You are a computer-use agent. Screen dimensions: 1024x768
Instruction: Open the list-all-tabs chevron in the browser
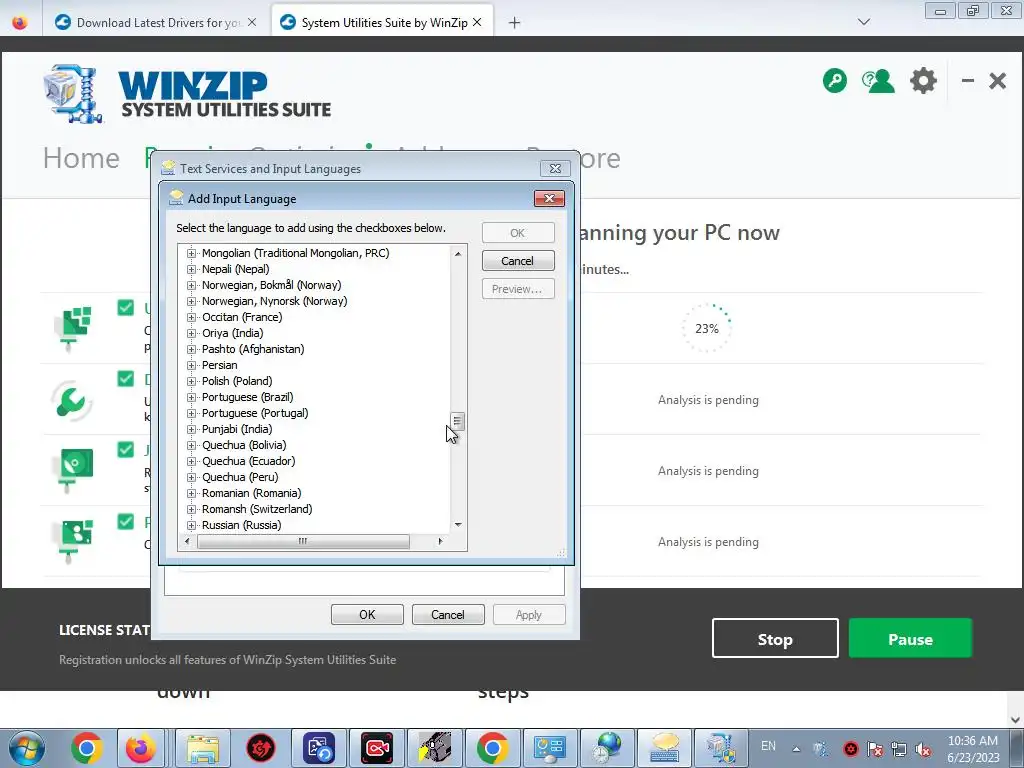[x=863, y=22]
